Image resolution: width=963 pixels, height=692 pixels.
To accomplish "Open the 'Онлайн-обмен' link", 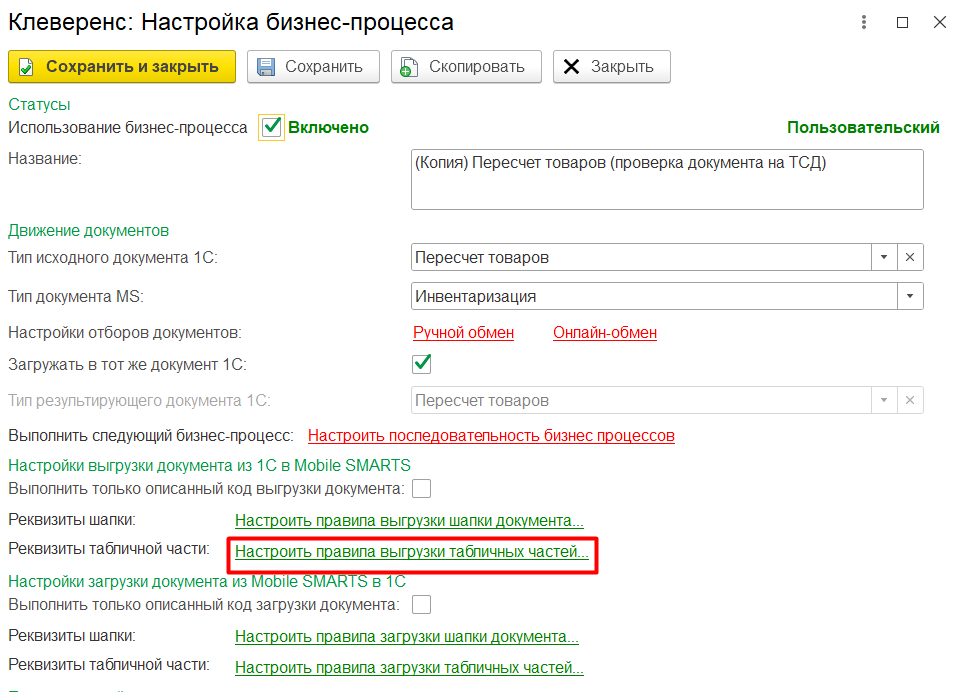I will [605, 333].
